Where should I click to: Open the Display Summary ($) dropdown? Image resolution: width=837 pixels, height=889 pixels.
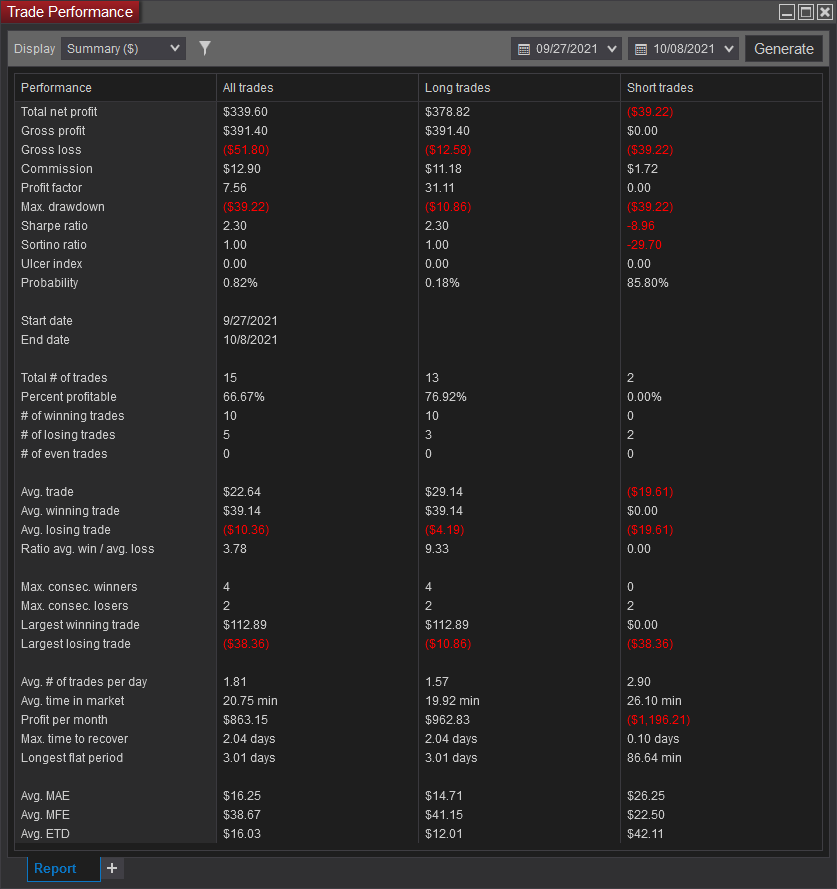coord(123,49)
